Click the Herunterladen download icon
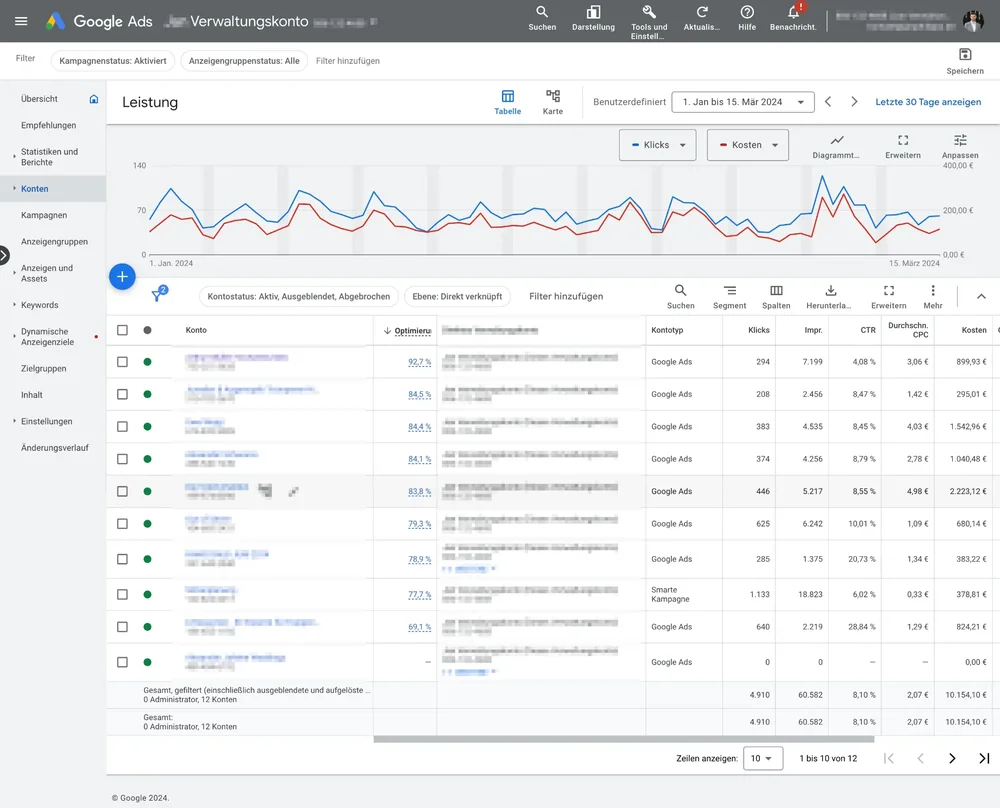The height and width of the screenshot is (808, 1000). click(x=830, y=291)
